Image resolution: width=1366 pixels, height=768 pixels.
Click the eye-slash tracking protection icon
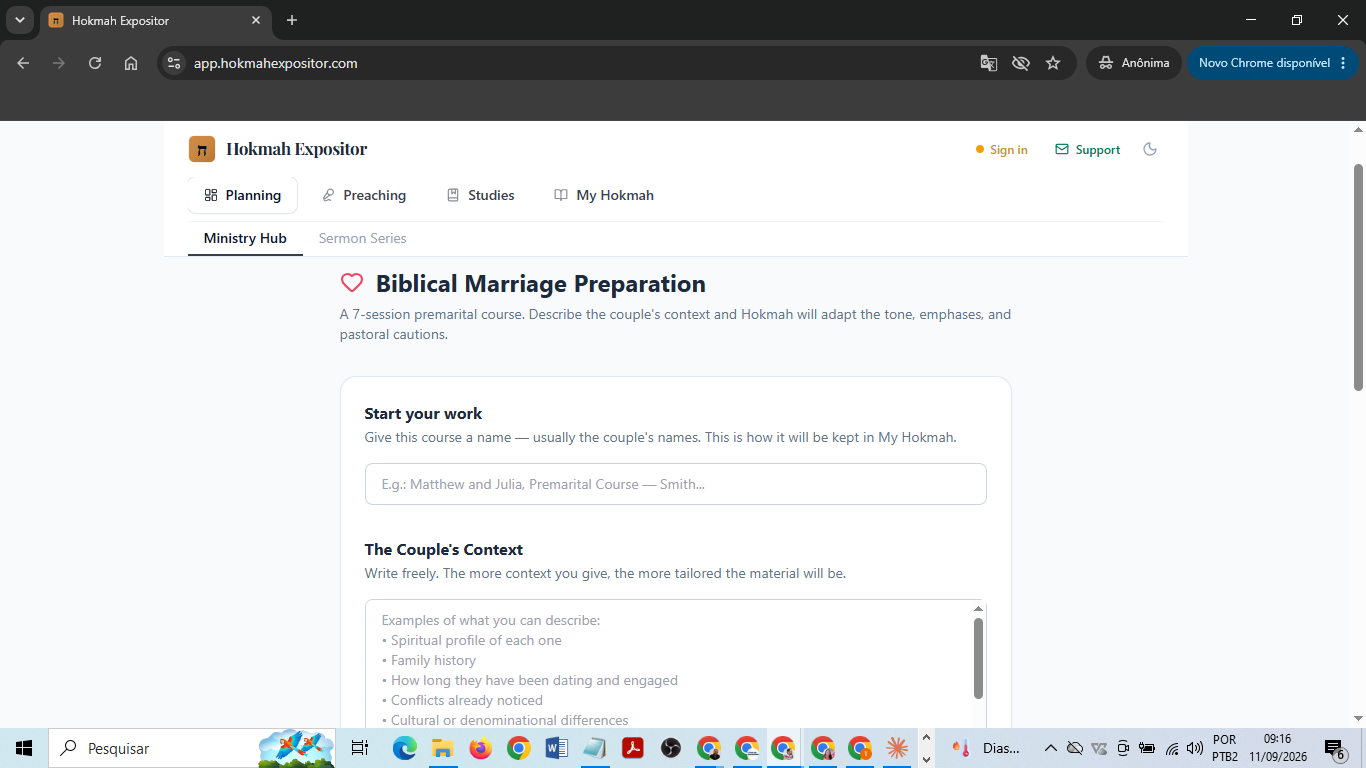click(x=1020, y=63)
